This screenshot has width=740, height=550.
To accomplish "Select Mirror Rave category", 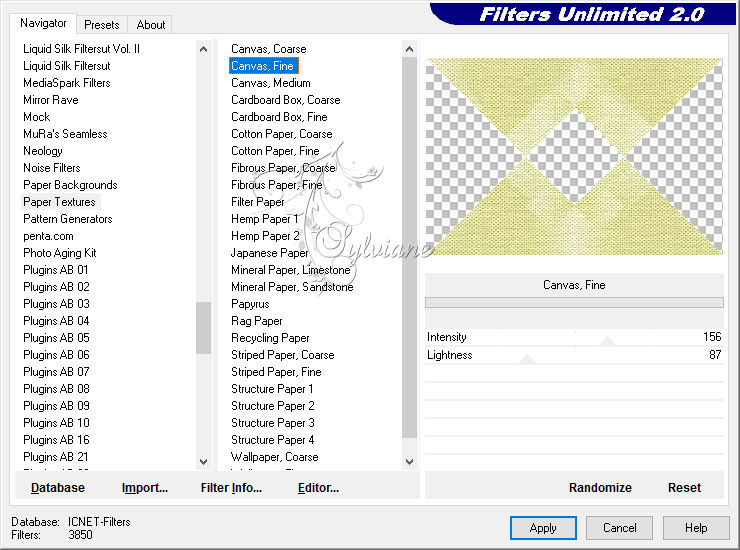I will tap(50, 100).
